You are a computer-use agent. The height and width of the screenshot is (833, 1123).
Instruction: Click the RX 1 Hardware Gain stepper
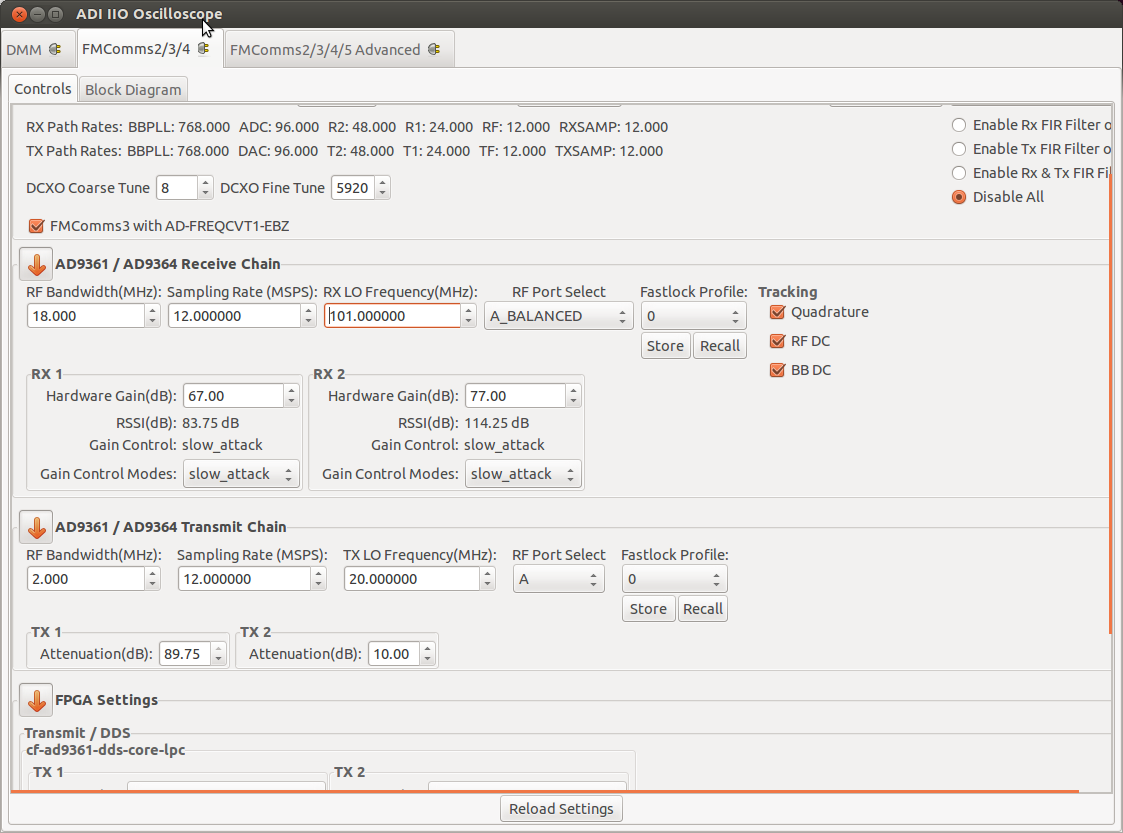pyautogui.click(x=291, y=395)
